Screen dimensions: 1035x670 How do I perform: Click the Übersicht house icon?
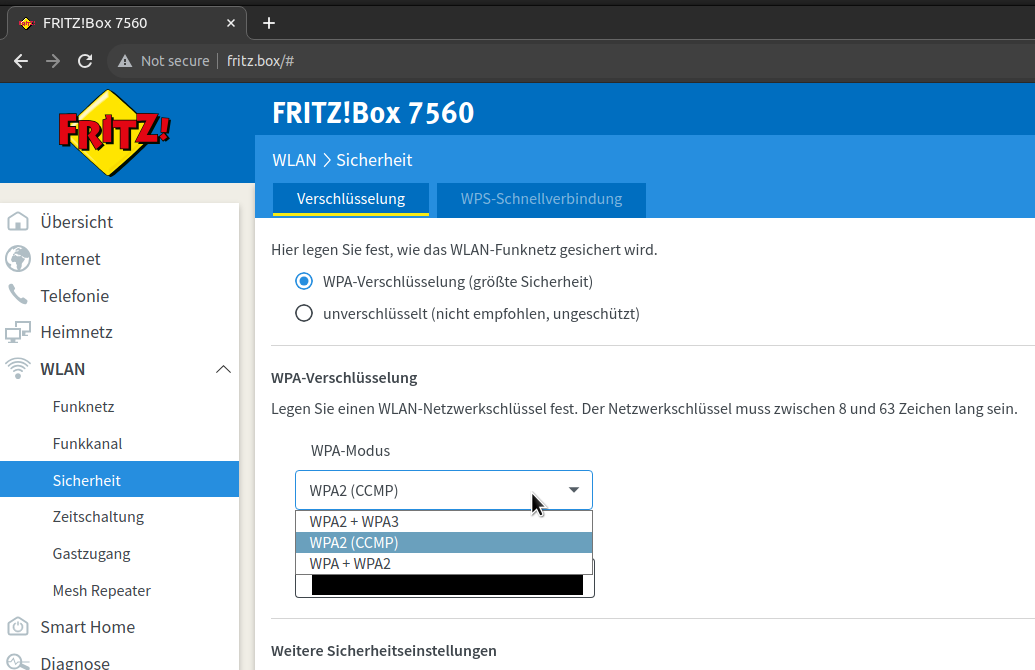19,222
